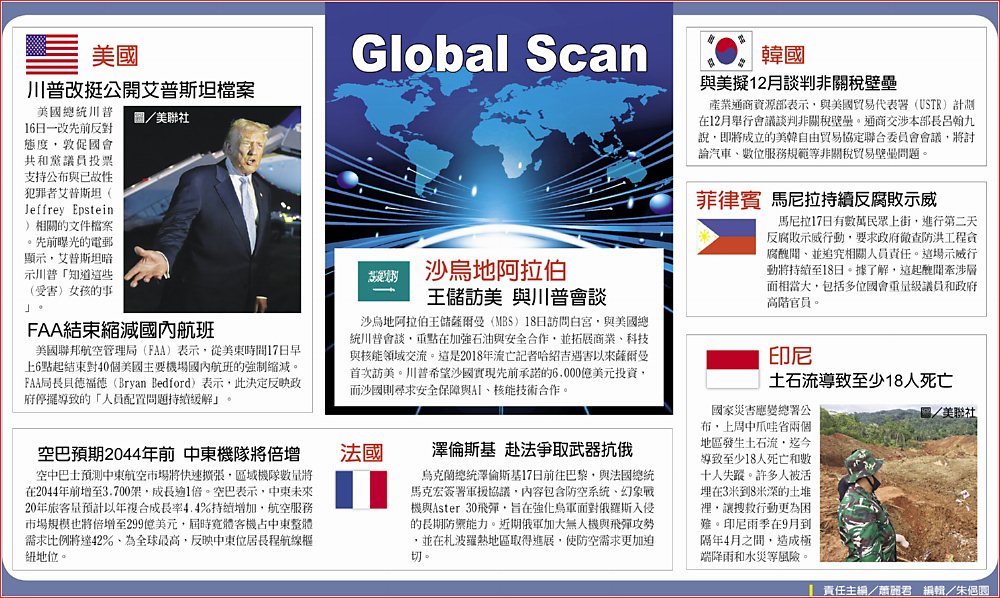
Task: Select the 沙烏地阿拉伯 country label
Action: (x=495, y=270)
